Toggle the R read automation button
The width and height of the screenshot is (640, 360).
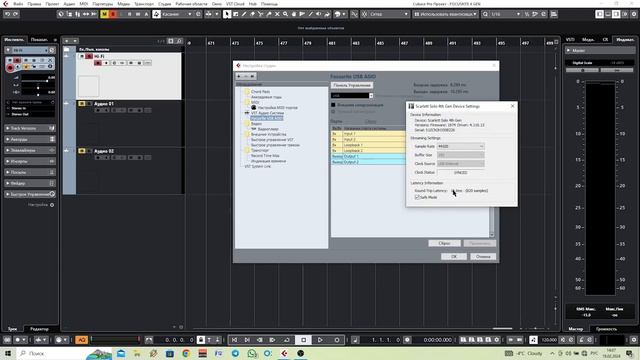(x=130, y=14)
